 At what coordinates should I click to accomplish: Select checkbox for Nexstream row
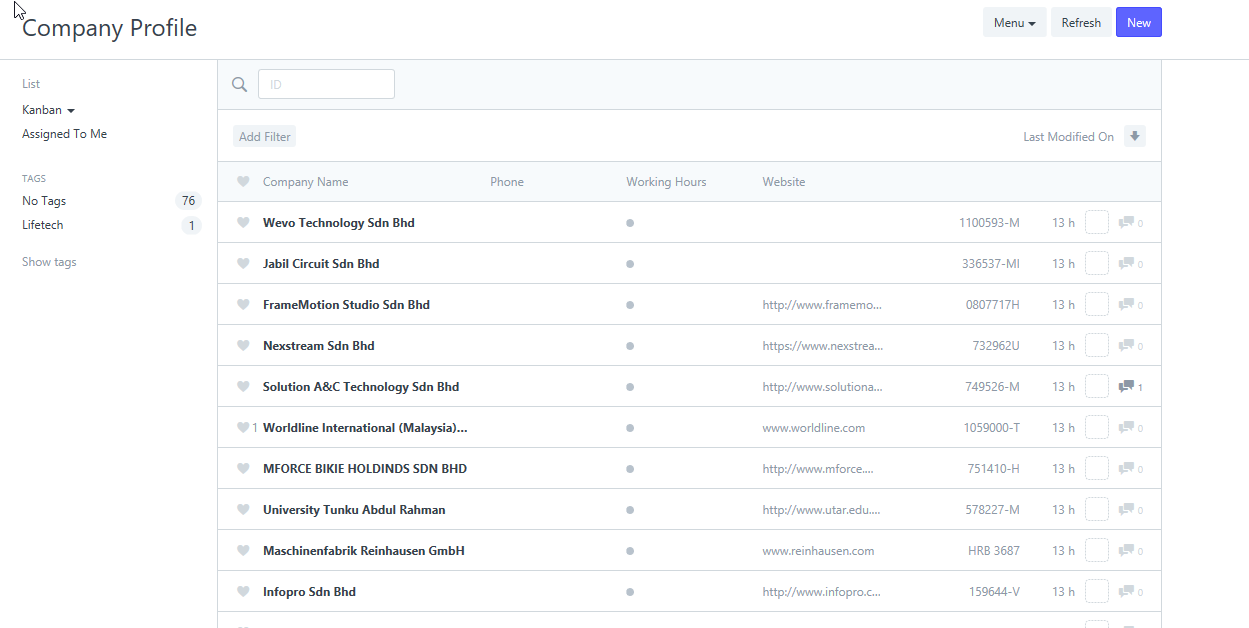1097,345
